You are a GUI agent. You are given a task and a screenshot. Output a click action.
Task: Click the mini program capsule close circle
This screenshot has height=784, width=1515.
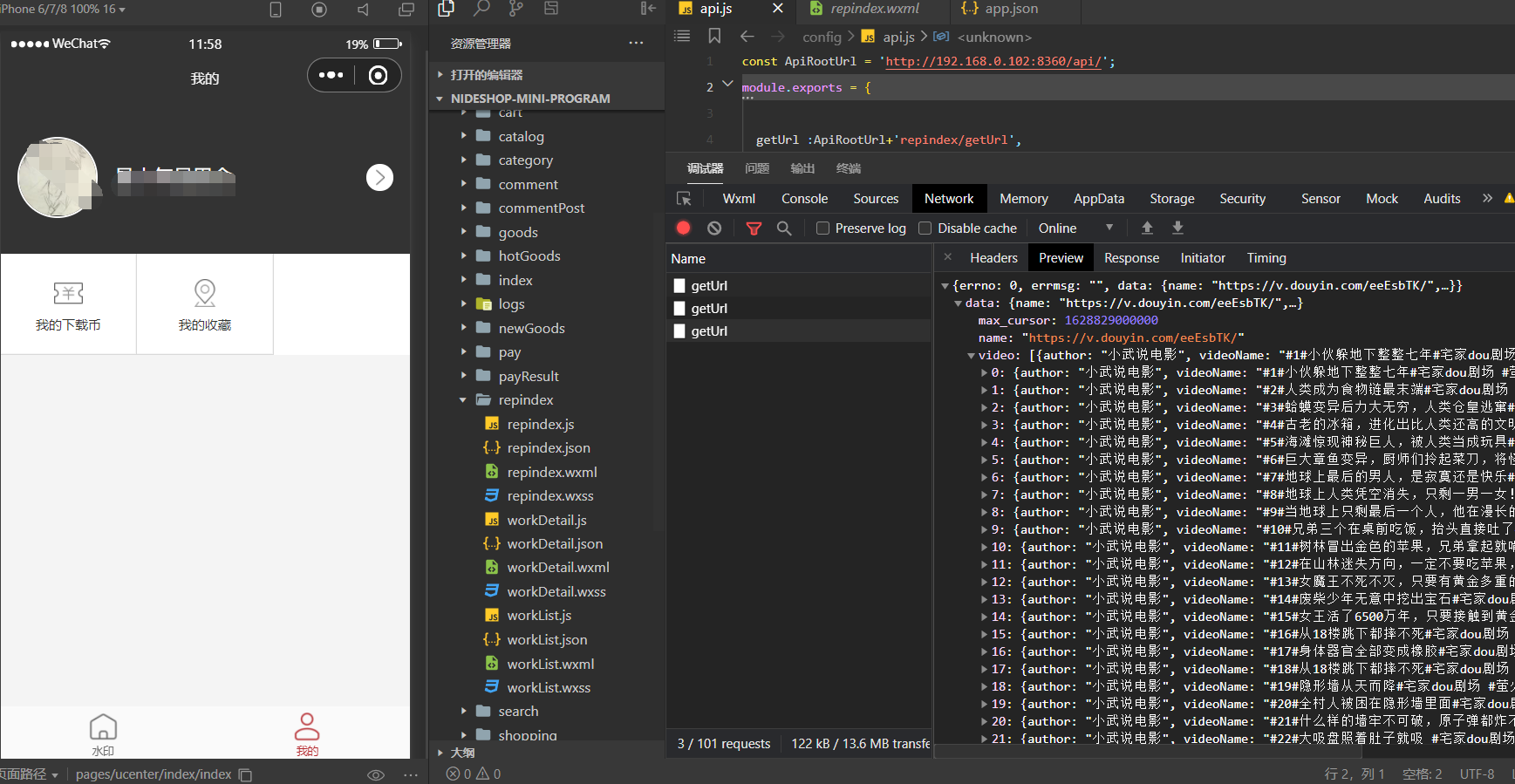click(x=378, y=75)
